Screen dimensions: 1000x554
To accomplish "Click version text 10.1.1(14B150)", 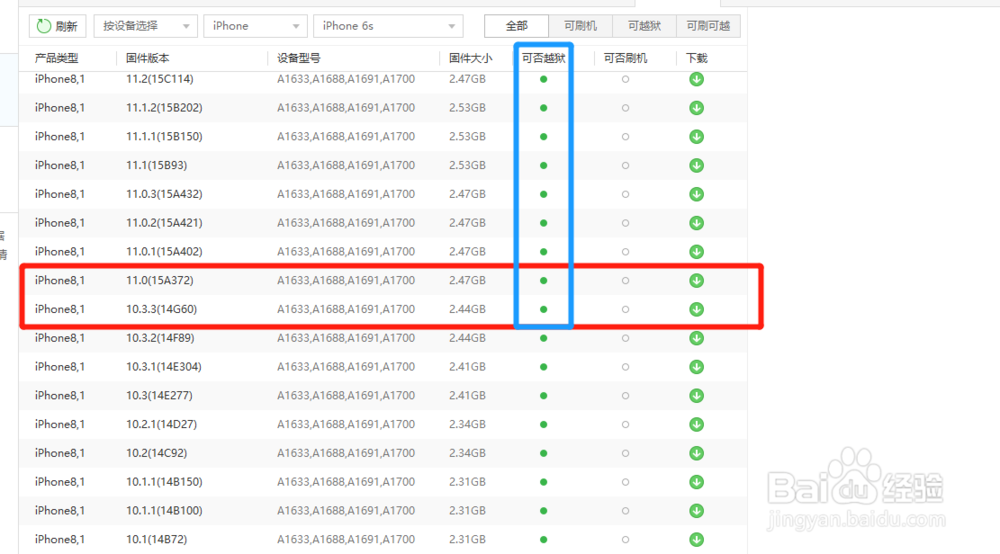I will click(x=164, y=482).
